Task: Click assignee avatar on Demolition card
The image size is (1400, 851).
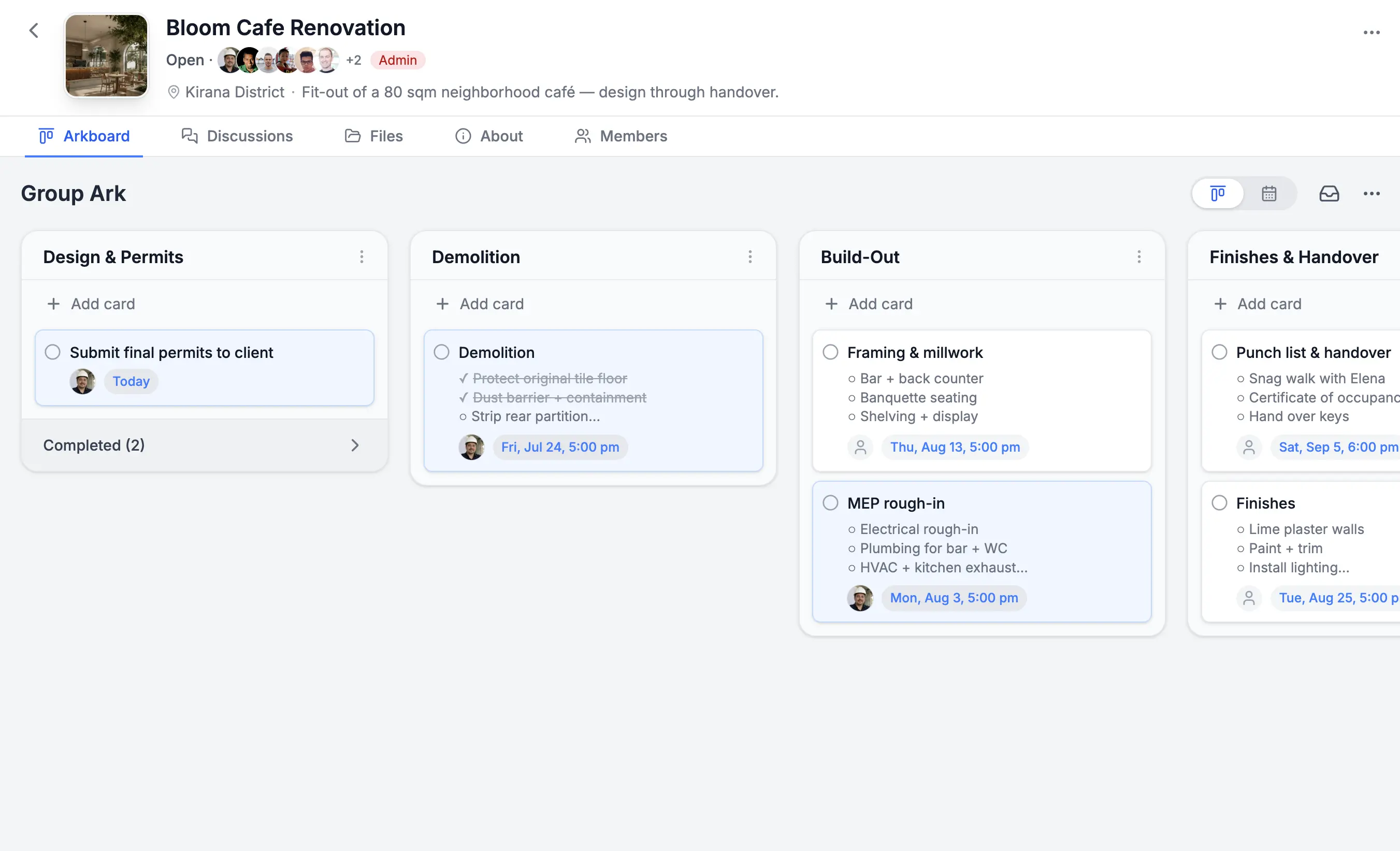Action: [471, 447]
